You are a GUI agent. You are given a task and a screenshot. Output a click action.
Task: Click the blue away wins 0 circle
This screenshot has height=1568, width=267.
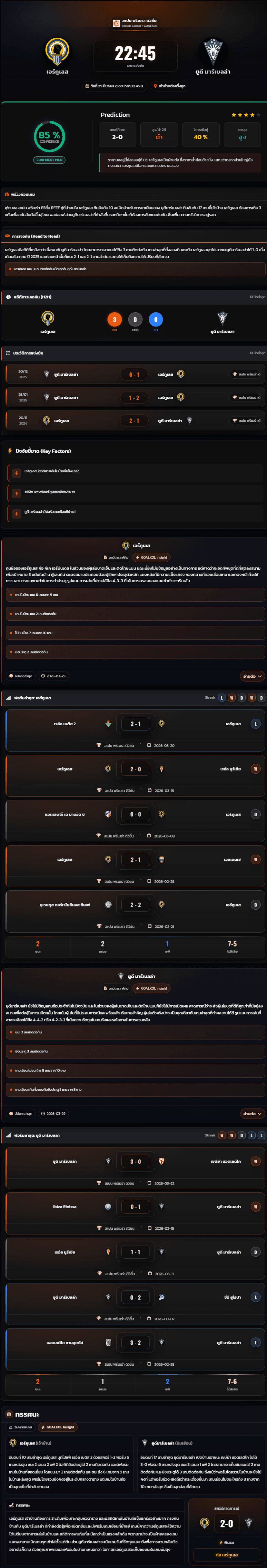(155, 319)
